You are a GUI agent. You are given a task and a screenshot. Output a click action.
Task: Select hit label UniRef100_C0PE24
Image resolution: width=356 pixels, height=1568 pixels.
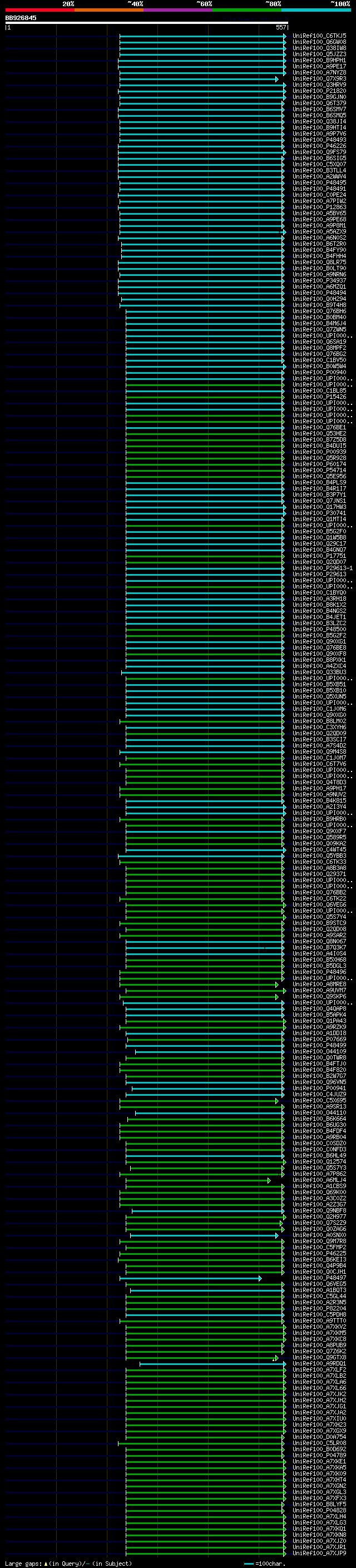(x=319, y=195)
